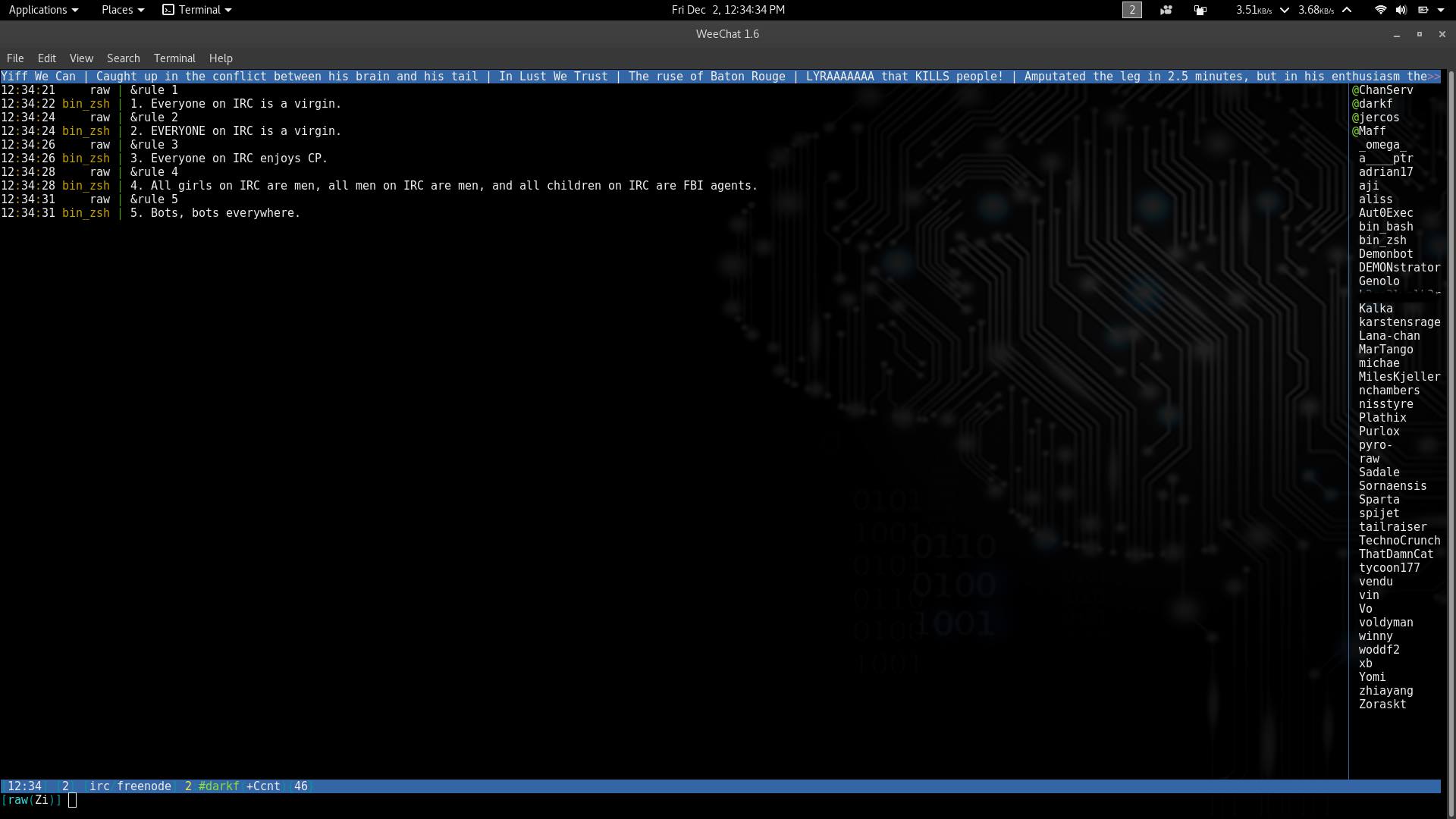1456x819 pixels.
Task: Click workspace indicator number 2
Action: (1131, 10)
